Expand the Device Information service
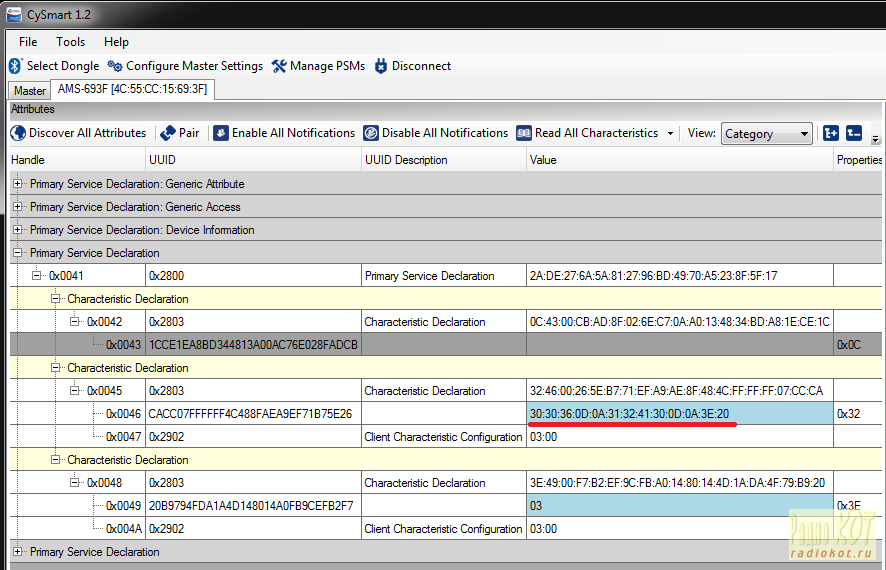Viewport: 886px width, 570px height. pyautogui.click(x=18, y=230)
